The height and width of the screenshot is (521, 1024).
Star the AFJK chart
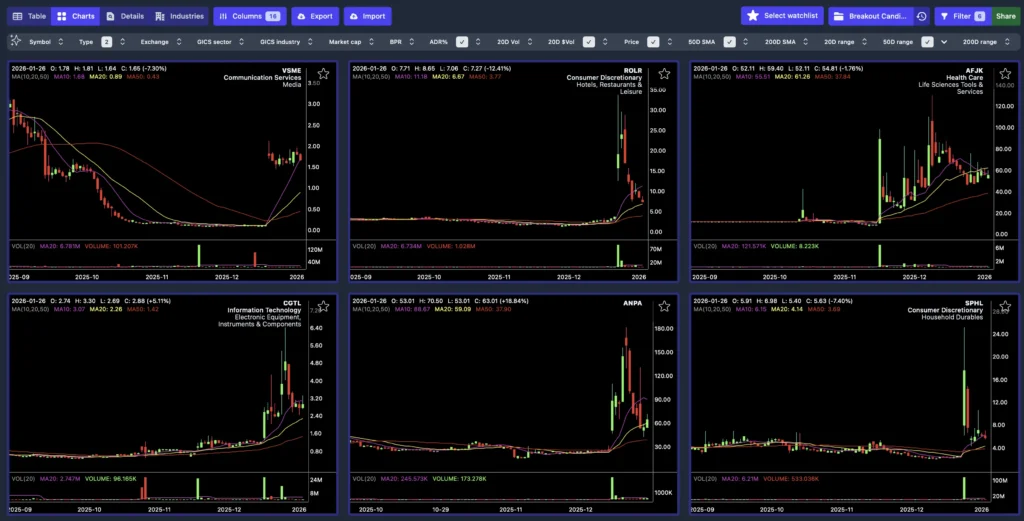coord(1004,73)
